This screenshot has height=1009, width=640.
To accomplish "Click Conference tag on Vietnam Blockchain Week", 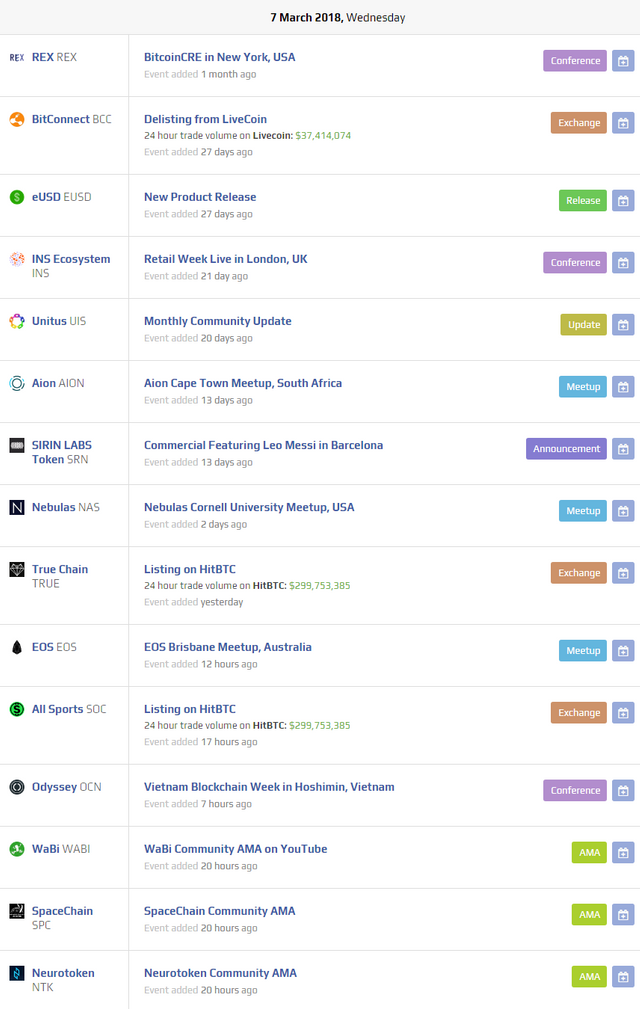I will (575, 791).
